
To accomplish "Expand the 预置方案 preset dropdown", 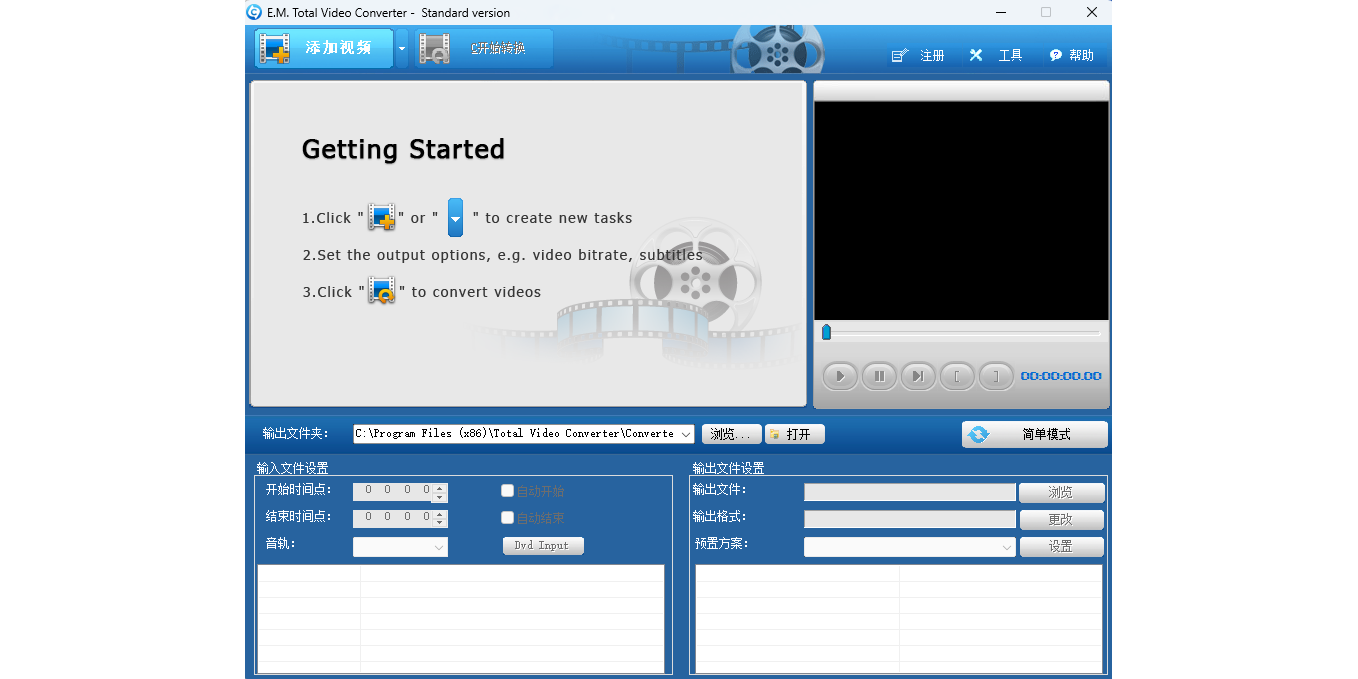I will coord(1007,546).
